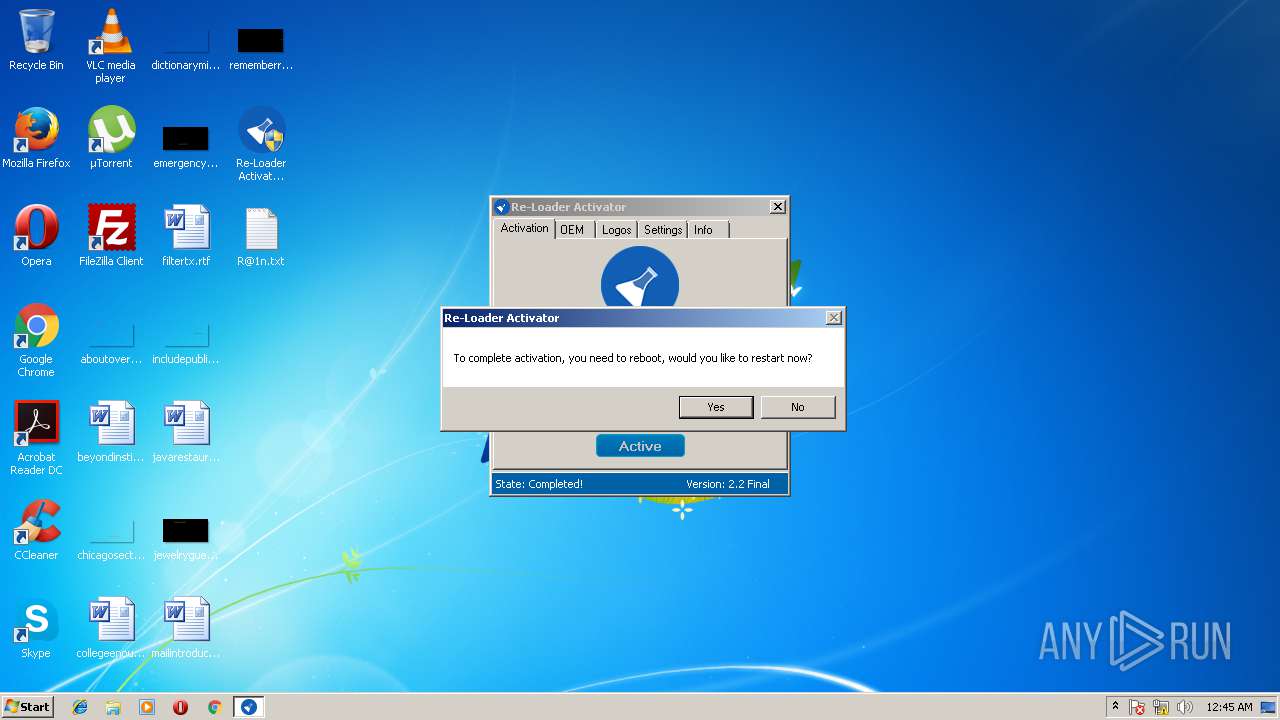Select beyondinsti... Word document icon
Image resolution: width=1280 pixels, height=720 pixels.
[111, 432]
